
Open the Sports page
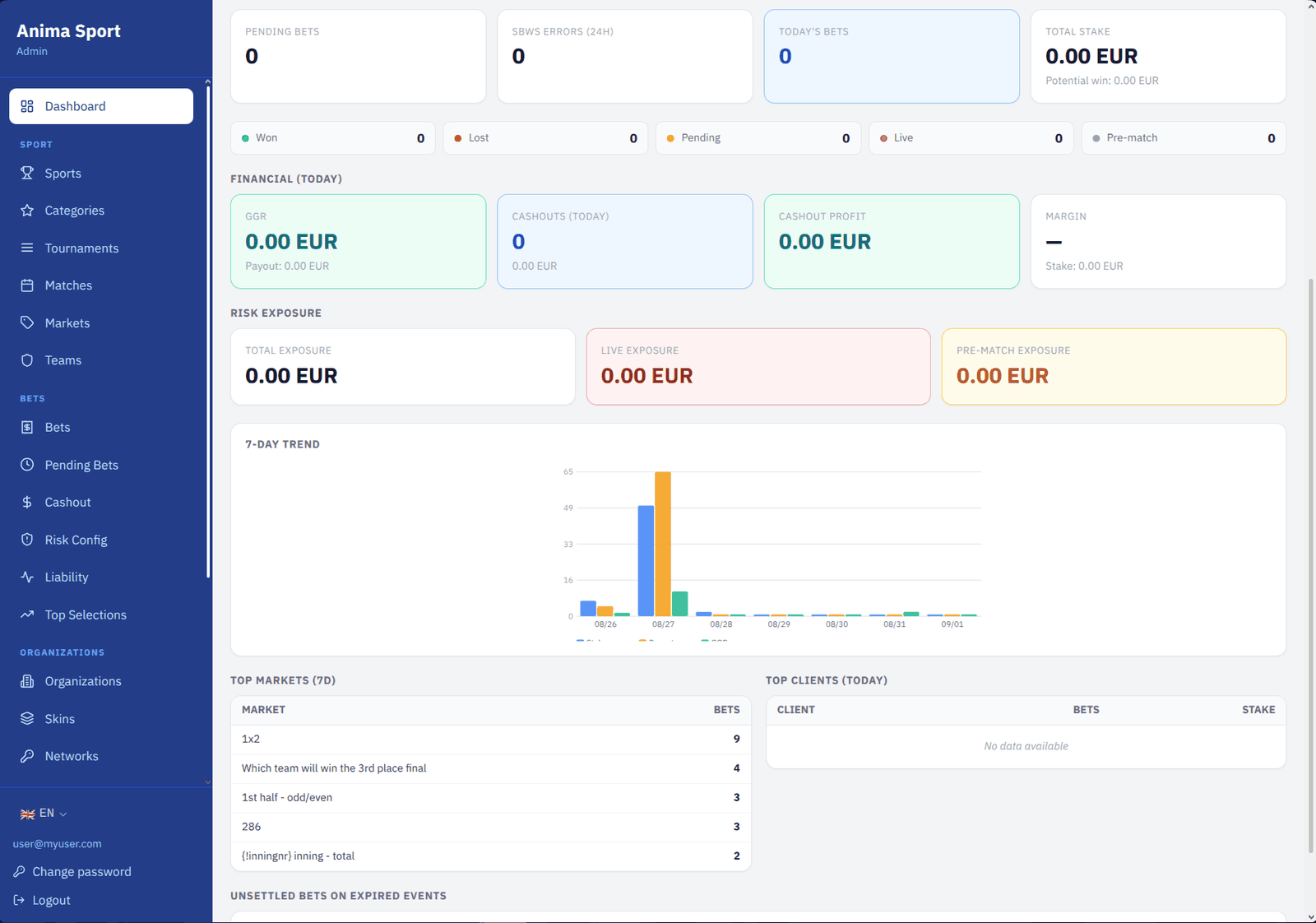101,173
